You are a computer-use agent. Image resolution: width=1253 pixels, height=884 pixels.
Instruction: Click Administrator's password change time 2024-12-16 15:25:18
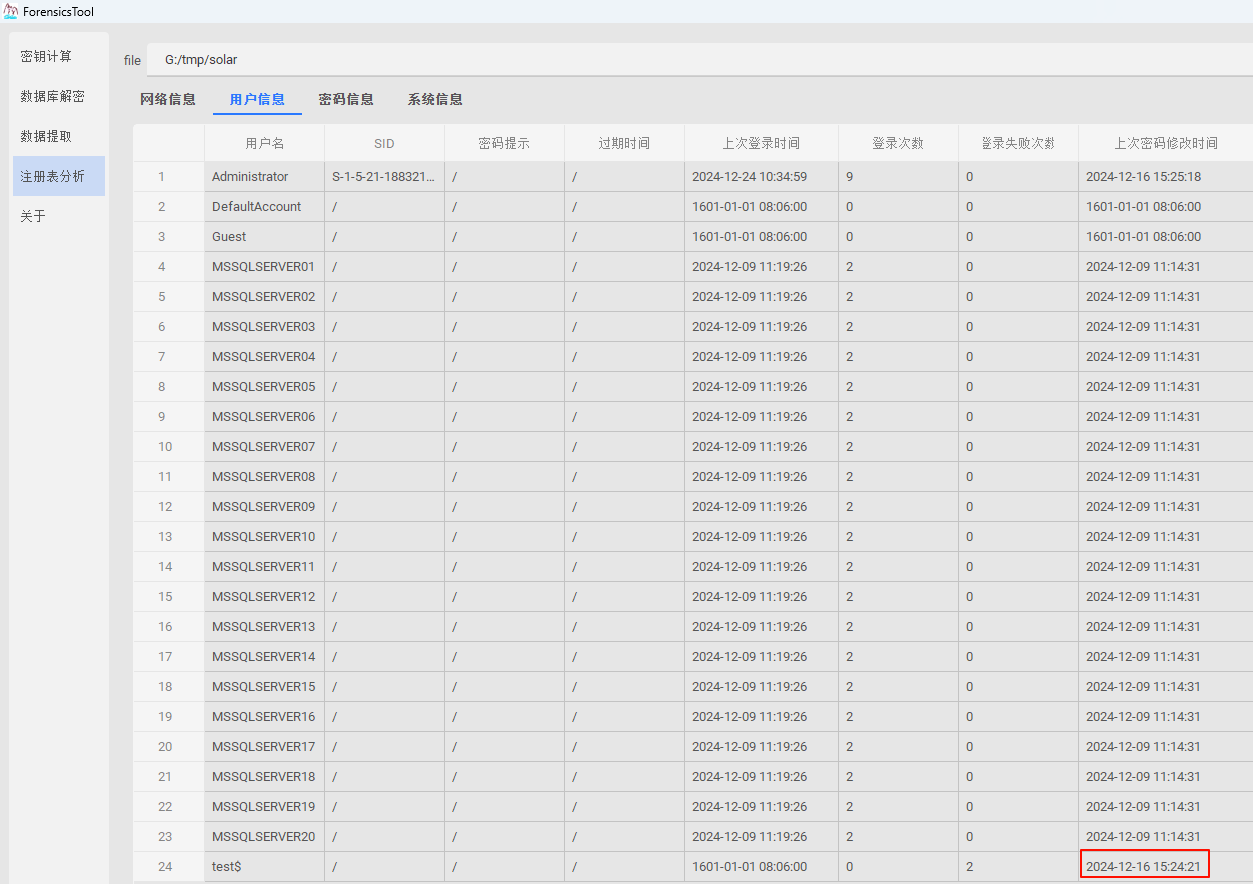1166,177
